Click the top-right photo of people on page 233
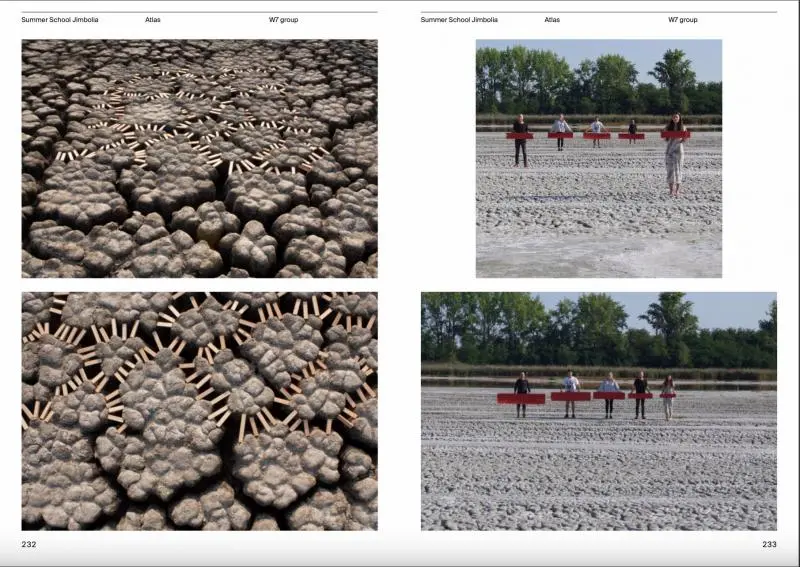The image size is (800, 567). pos(598,158)
